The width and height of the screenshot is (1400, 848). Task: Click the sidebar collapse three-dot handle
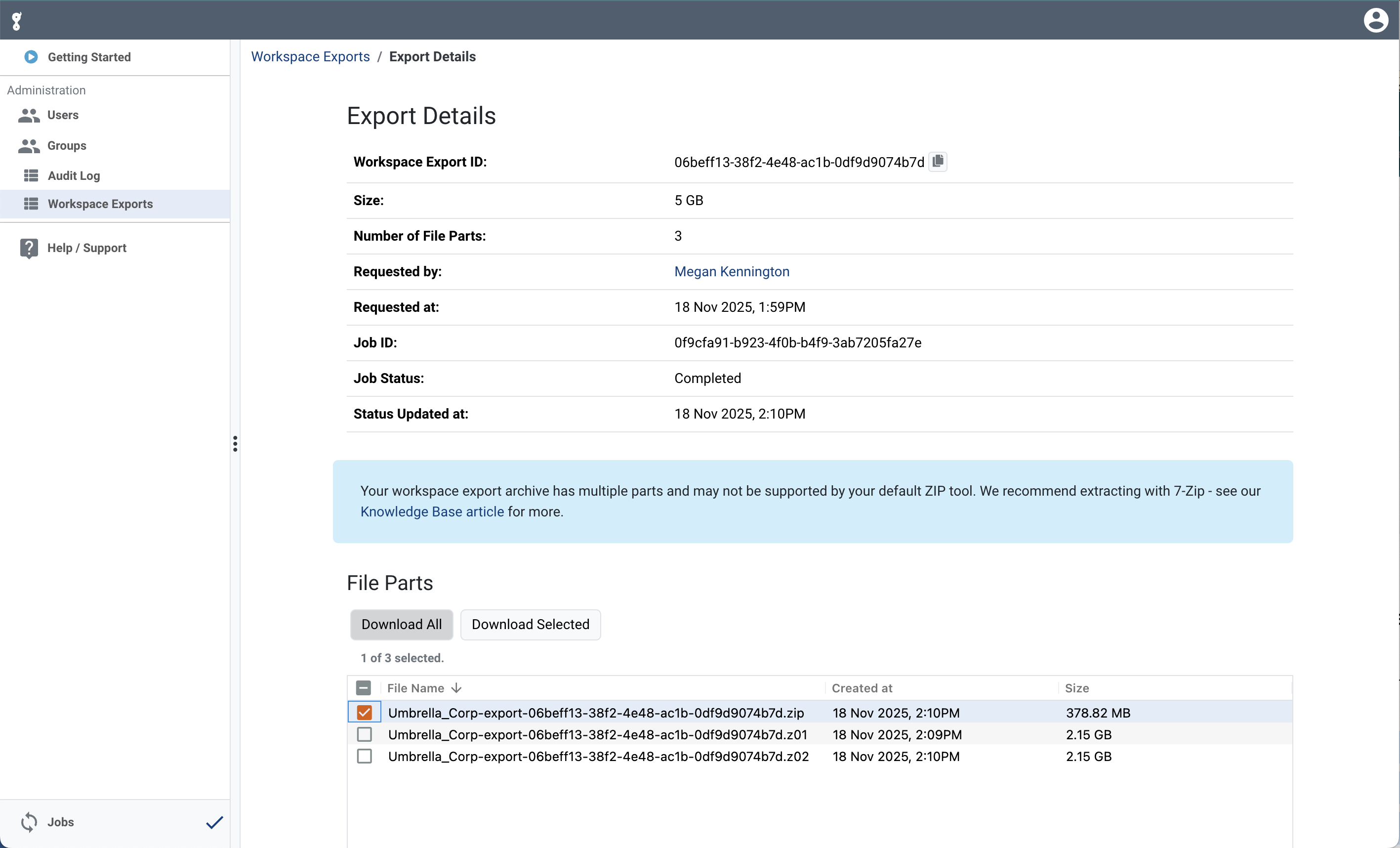pyautogui.click(x=235, y=443)
